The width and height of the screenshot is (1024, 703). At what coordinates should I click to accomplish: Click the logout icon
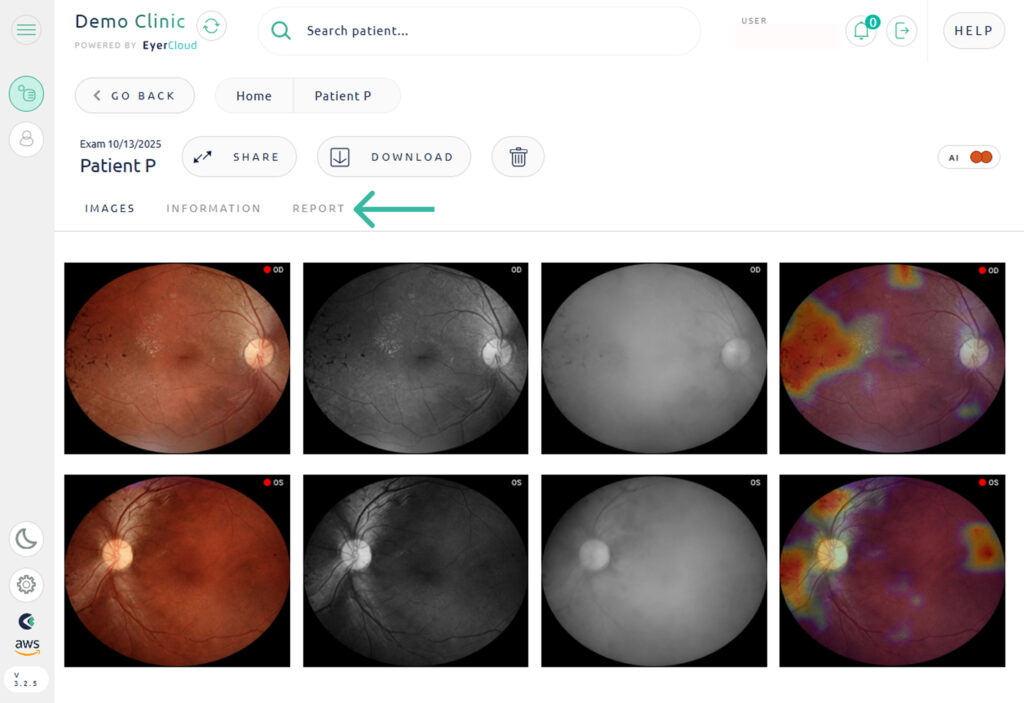902,31
